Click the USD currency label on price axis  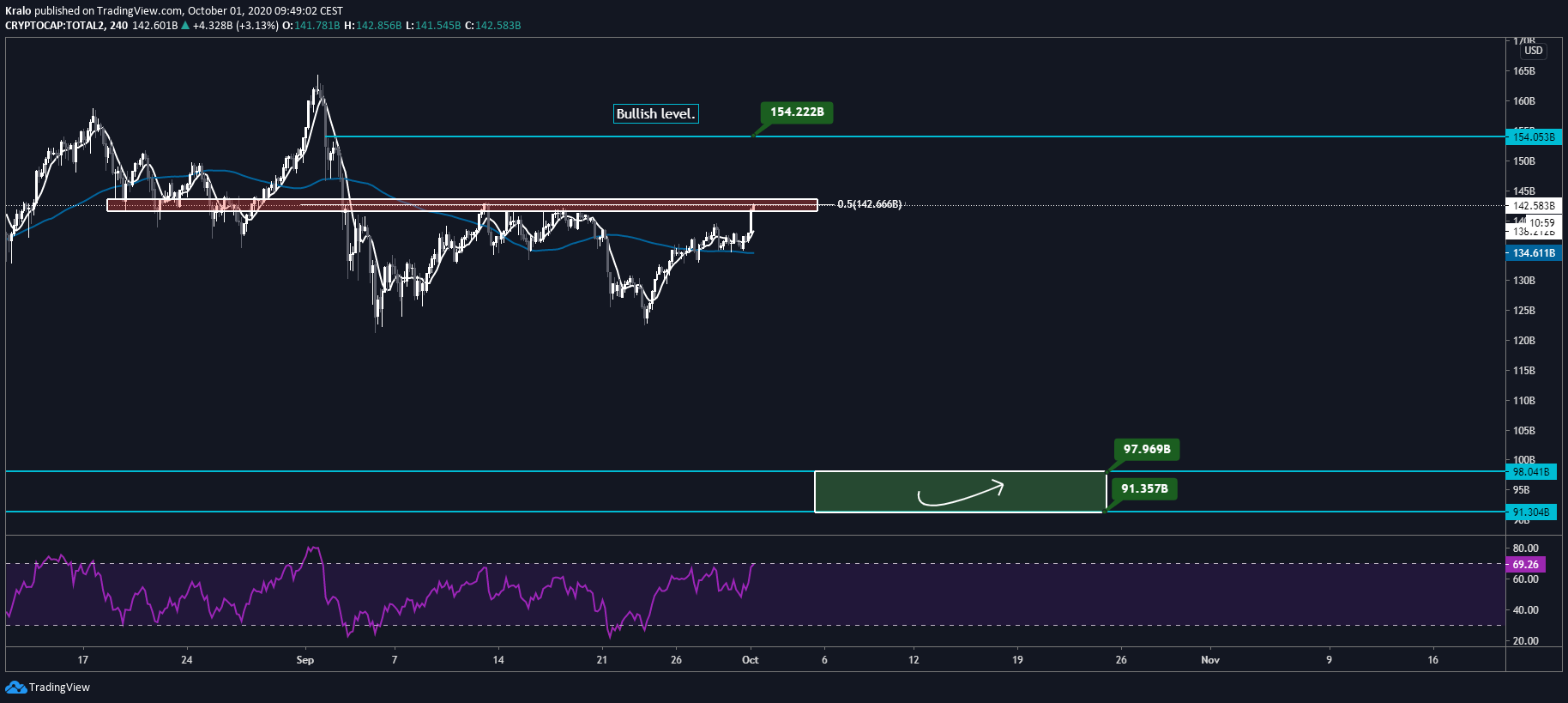(1533, 51)
